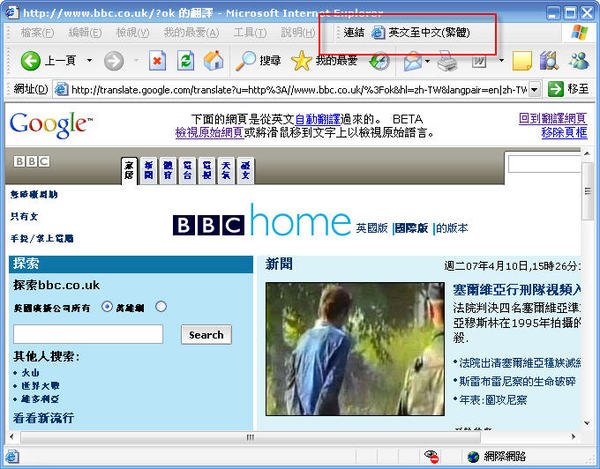Click the 回到翻譯網頁 link
This screenshot has width=600, height=469.
[553, 119]
